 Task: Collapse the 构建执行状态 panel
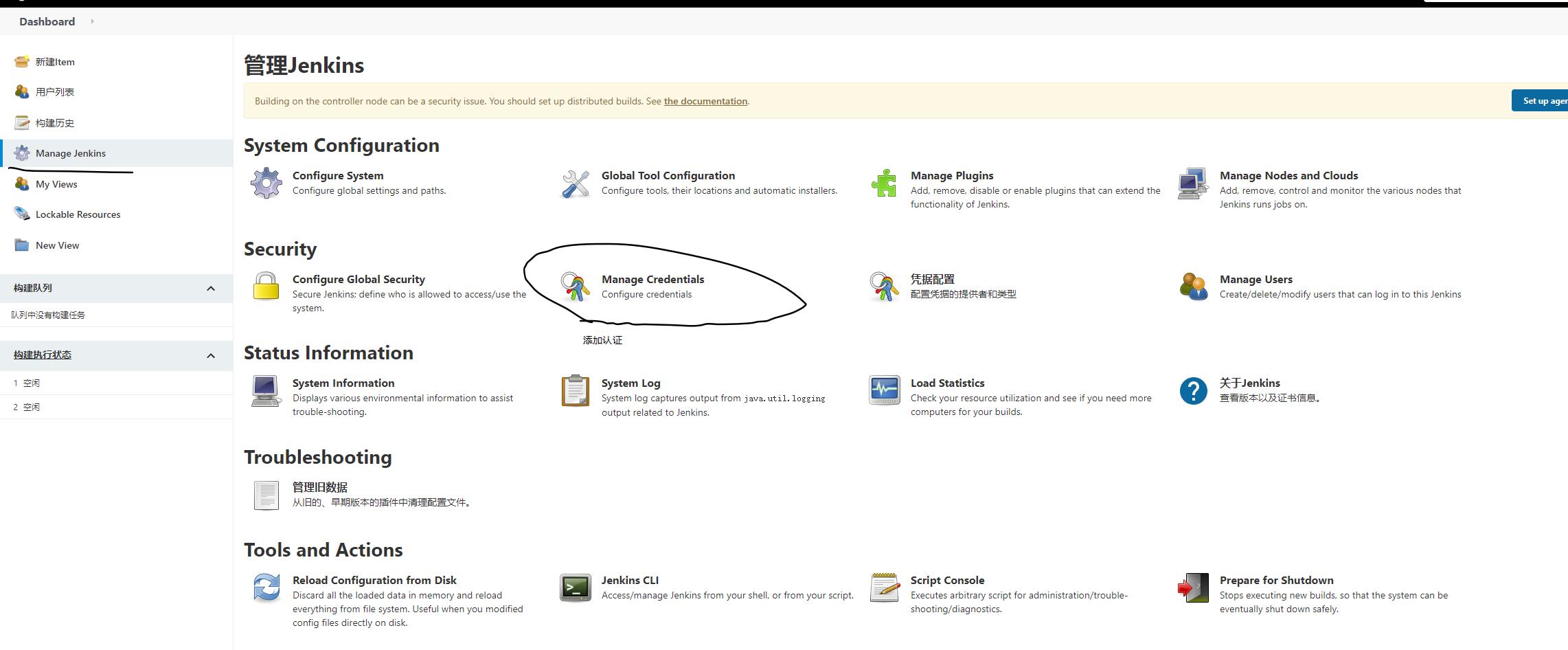tap(211, 356)
